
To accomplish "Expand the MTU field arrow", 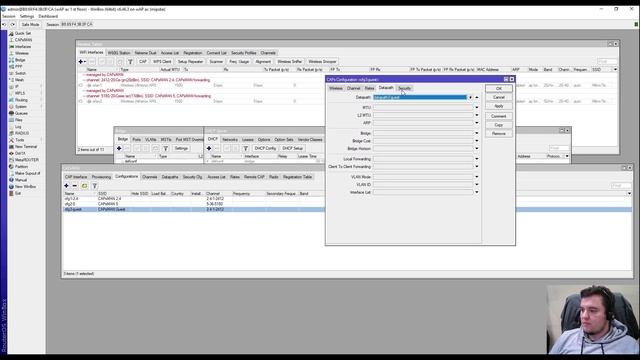I will (477, 108).
